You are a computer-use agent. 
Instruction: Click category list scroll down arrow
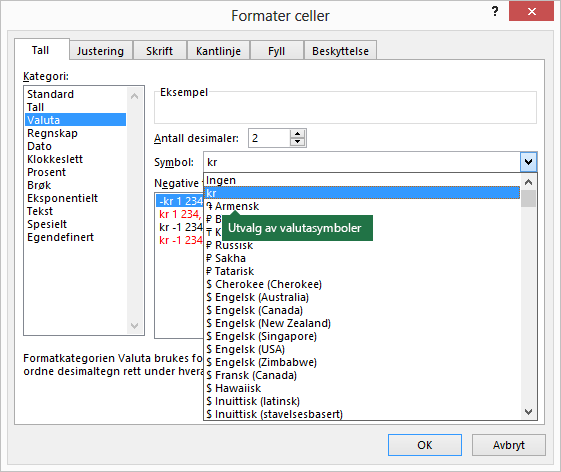(x=135, y=326)
